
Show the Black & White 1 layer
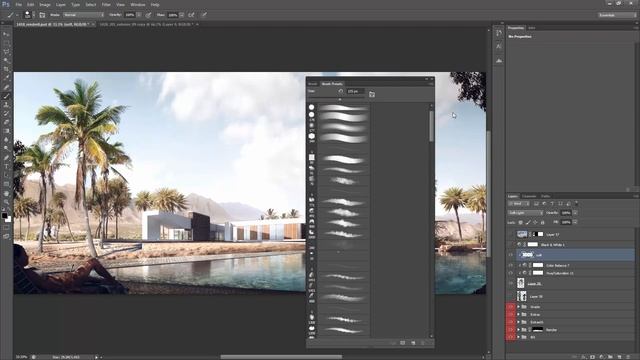click(x=511, y=244)
